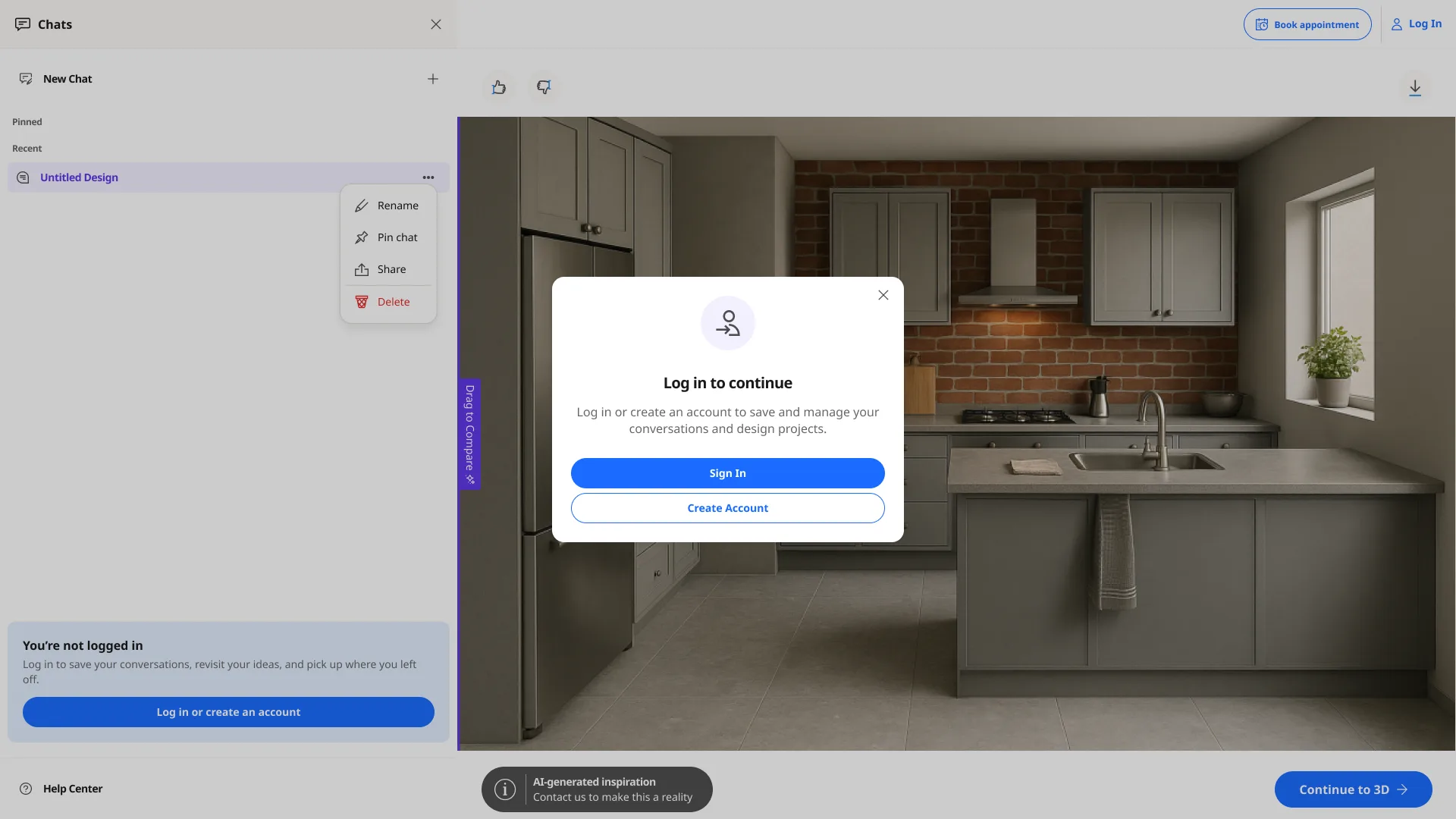Select Share in the context menu
Screen dimensions: 1456x819
coord(388,269)
